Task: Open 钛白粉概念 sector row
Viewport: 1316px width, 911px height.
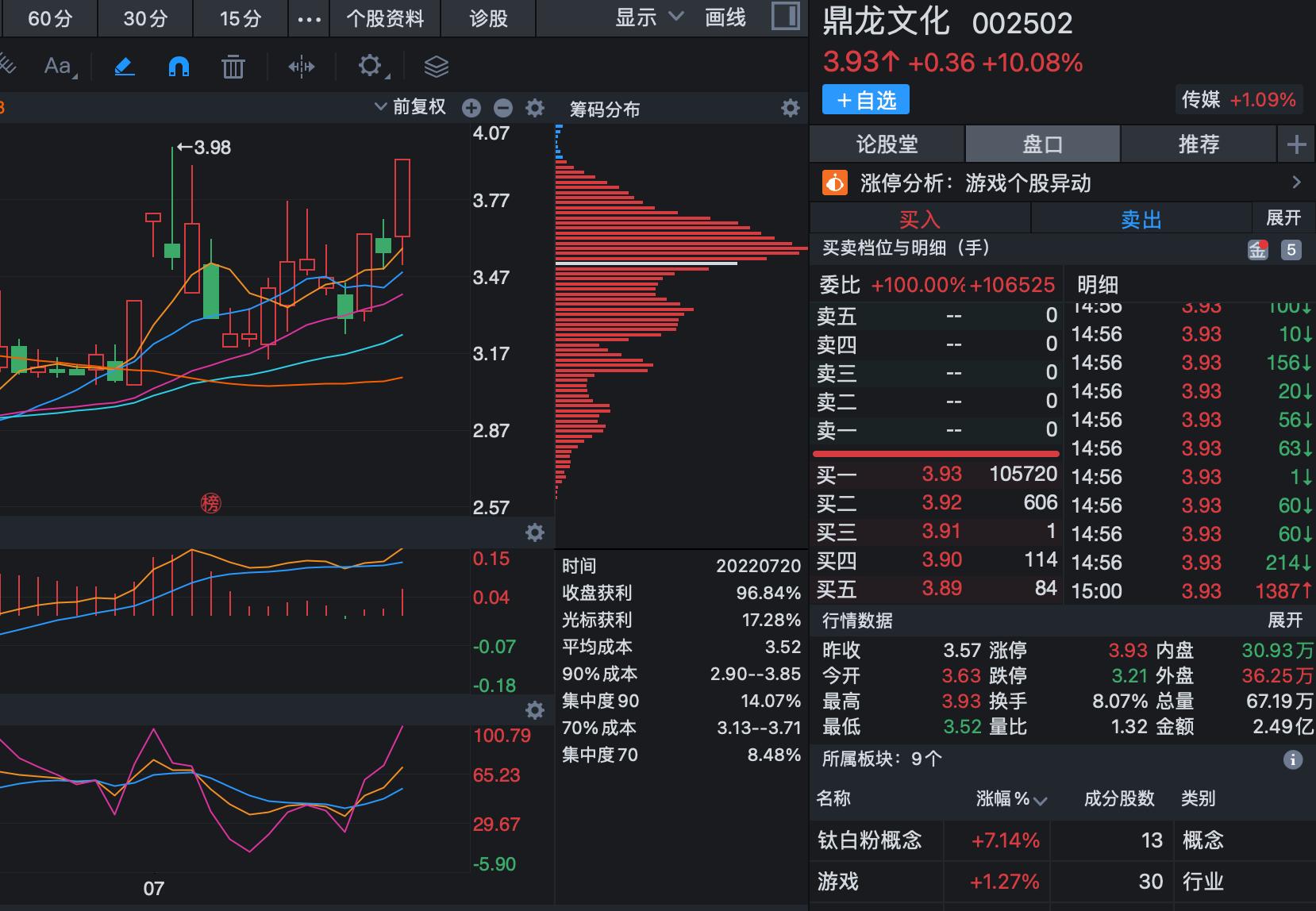Action: tap(1062, 840)
